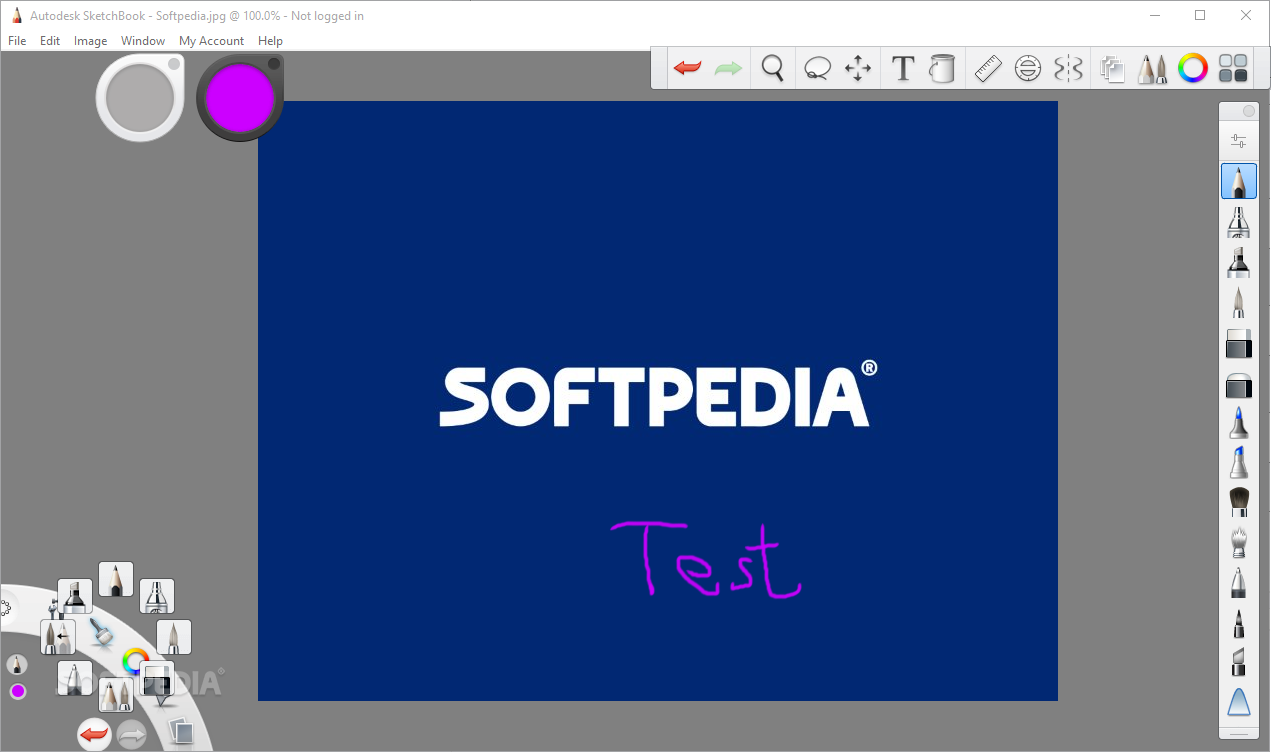This screenshot has width=1271, height=752.
Task: Select the Paintbrush in right palette
Action: (x=1239, y=302)
